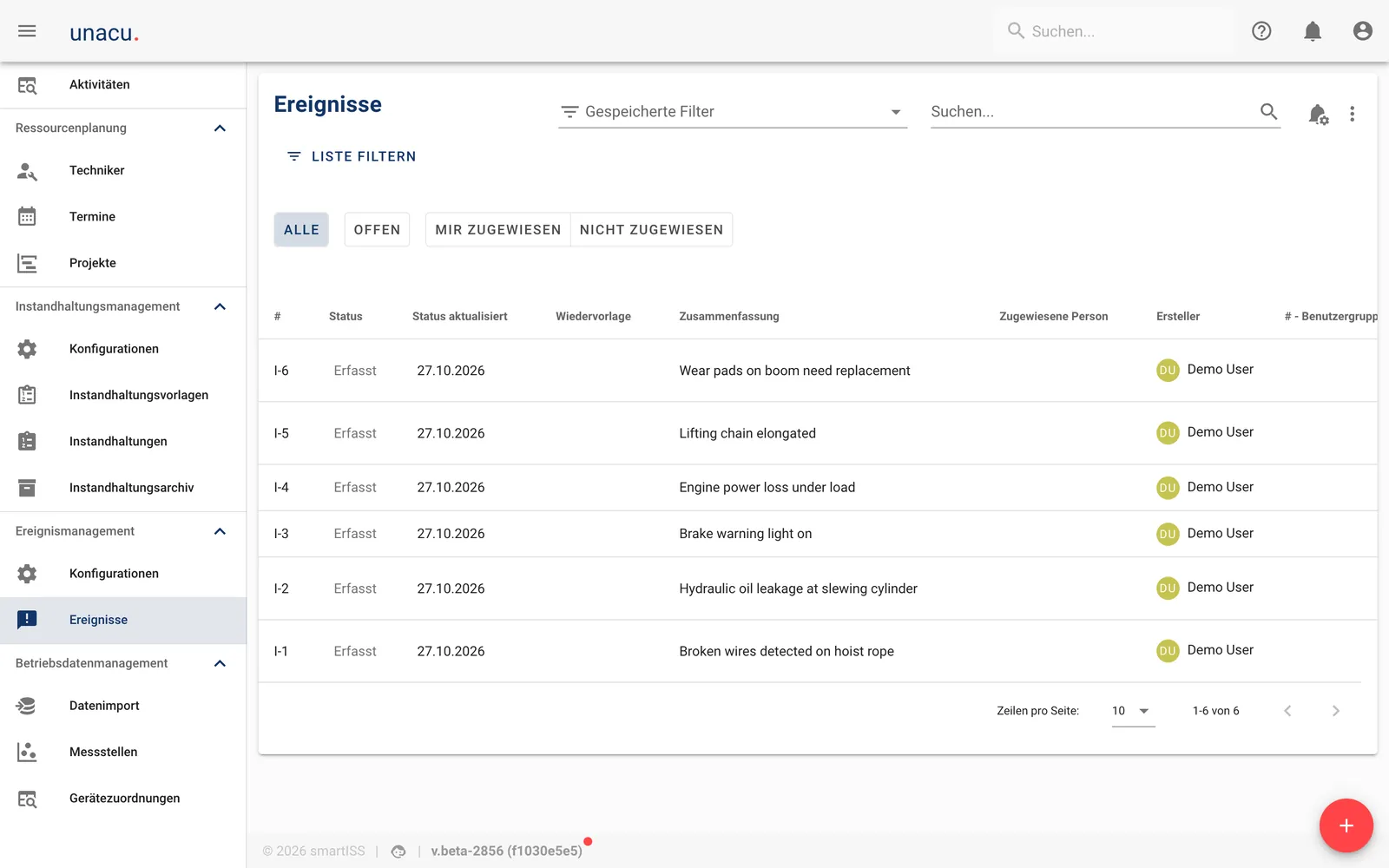Click the Techniker person icon

pos(27,171)
